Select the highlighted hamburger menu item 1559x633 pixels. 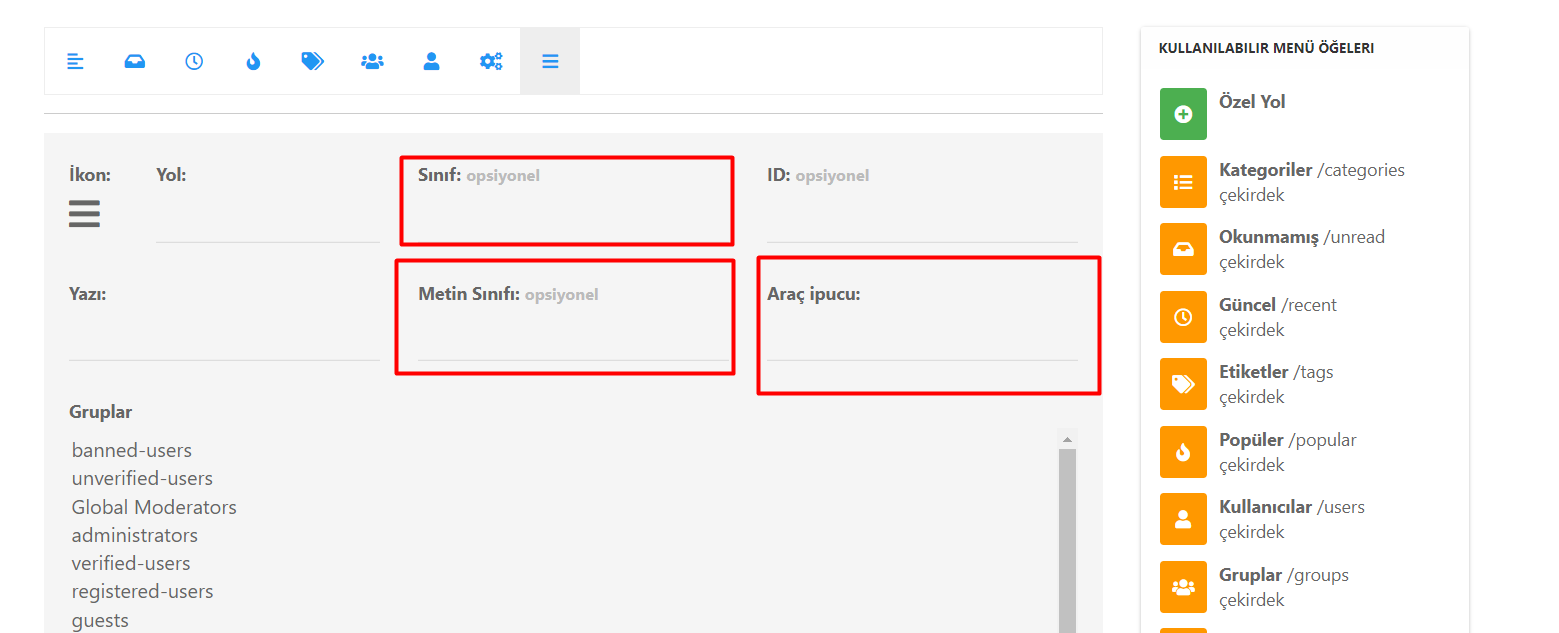click(550, 61)
